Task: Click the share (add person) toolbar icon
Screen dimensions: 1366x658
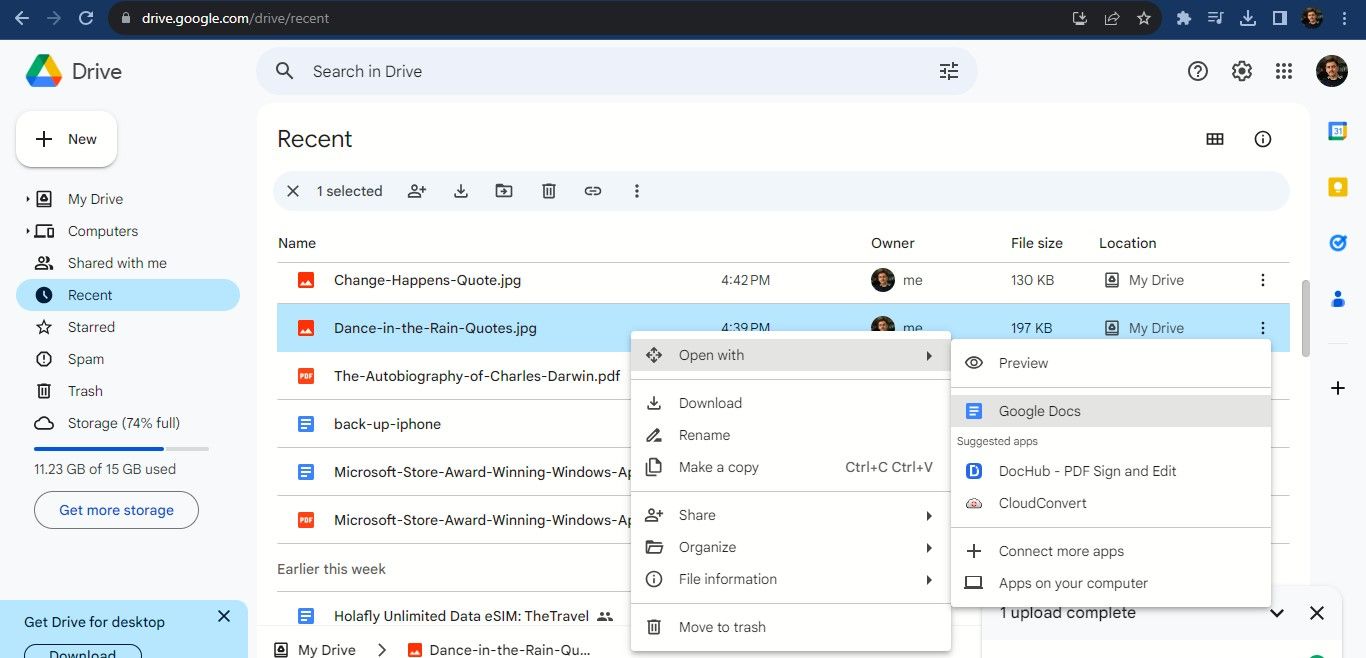Action: tap(417, 191)
